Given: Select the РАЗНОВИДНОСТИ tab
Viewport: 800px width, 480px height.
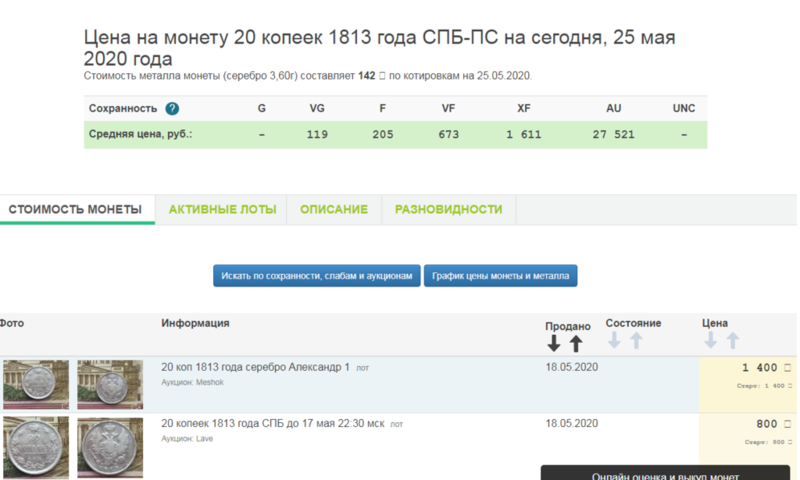Looking at the screenshot, I should (448, 210).
